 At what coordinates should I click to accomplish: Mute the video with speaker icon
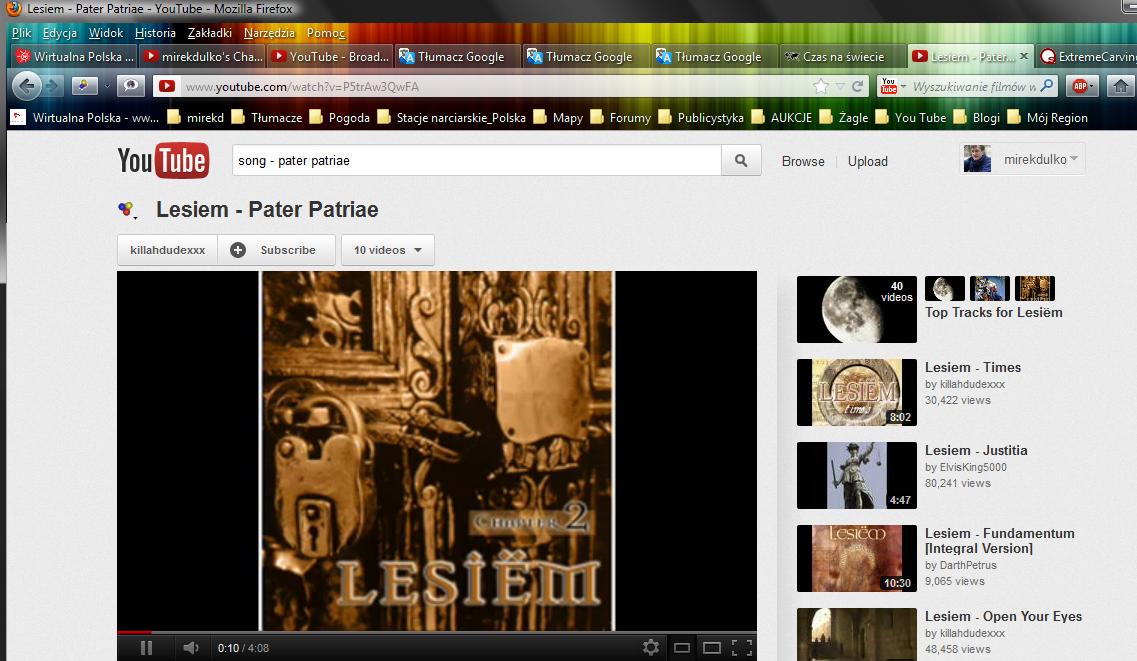tap(190, 648)
